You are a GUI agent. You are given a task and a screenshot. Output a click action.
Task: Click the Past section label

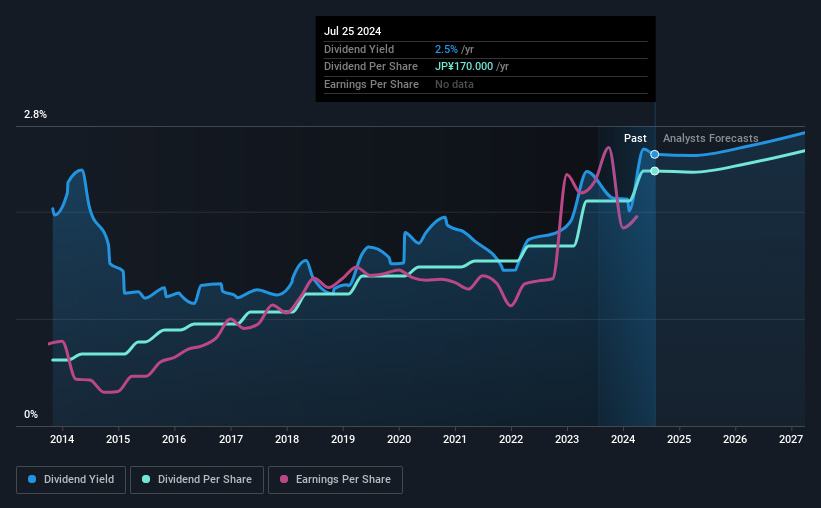[x=635, y=138]
